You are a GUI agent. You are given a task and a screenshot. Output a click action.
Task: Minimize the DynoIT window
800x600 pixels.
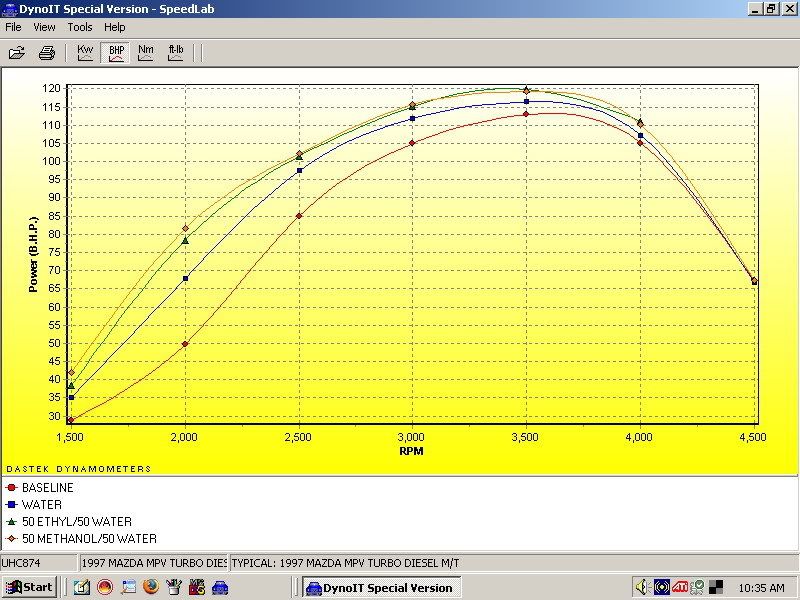click(755, 9)
